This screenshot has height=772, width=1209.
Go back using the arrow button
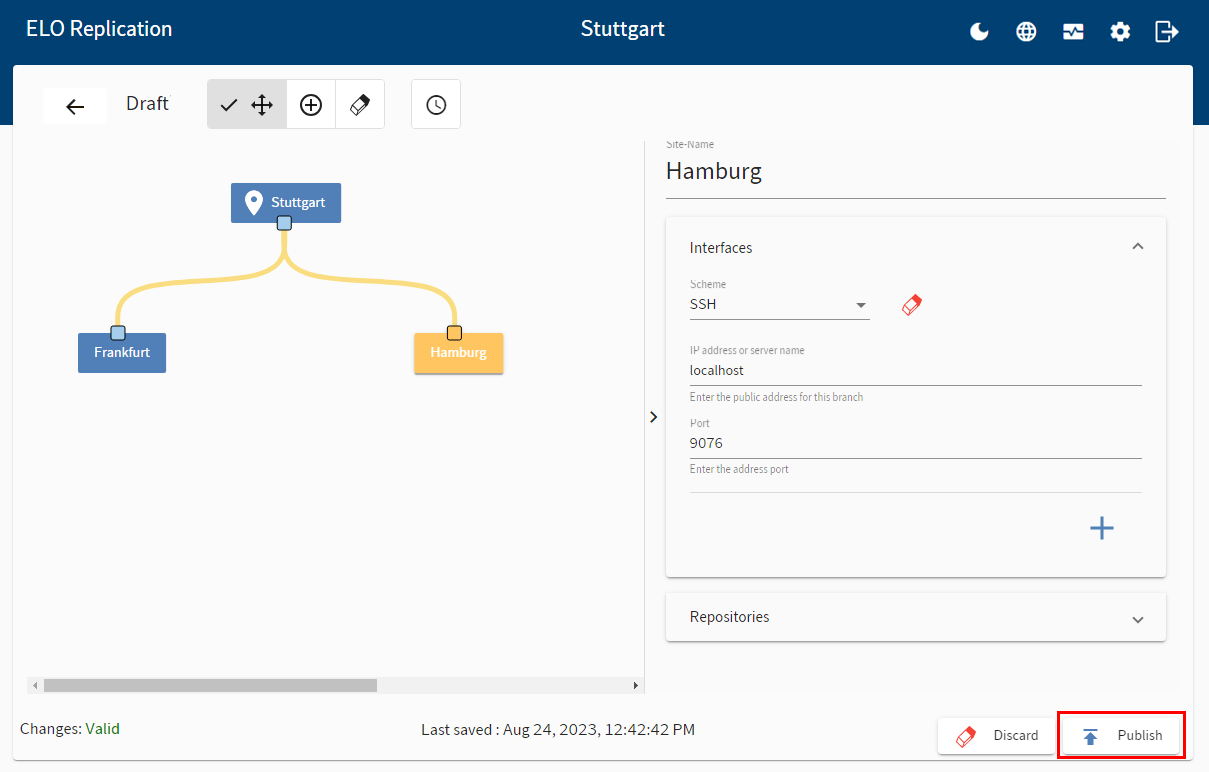(x=75, y=106)
